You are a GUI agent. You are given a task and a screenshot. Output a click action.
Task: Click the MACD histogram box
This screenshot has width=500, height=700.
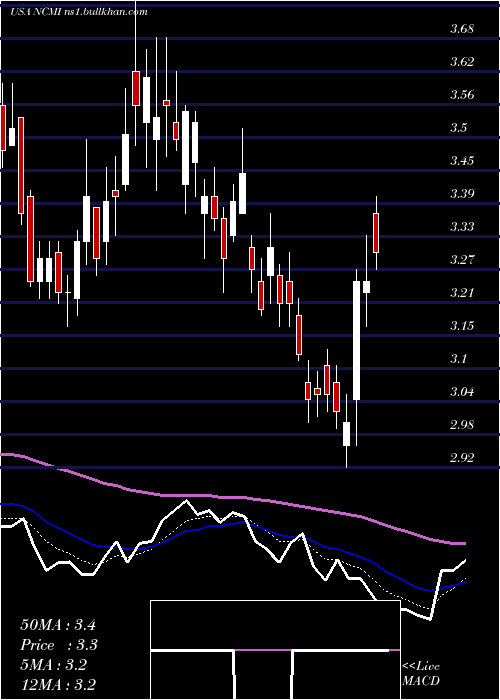pyautogui.click(x=275, y=650)
